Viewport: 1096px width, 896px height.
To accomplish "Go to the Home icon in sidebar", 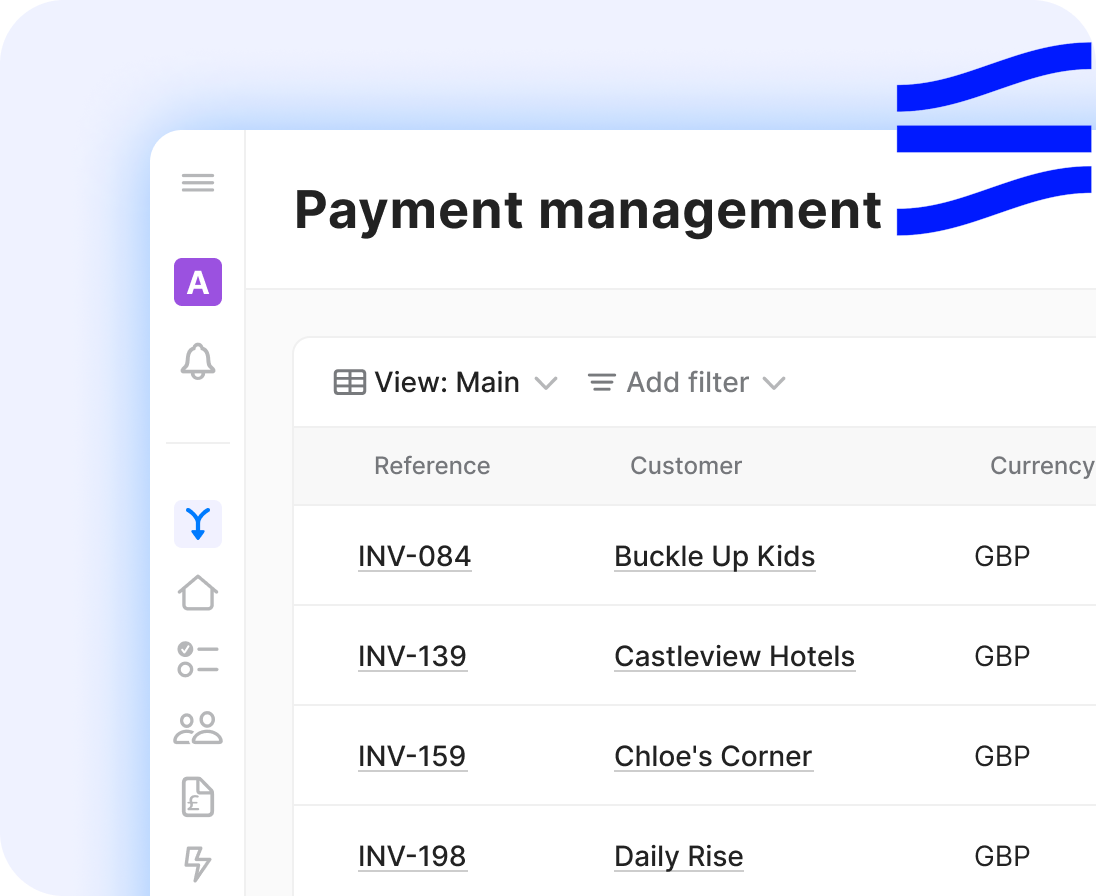I will 198,593.
